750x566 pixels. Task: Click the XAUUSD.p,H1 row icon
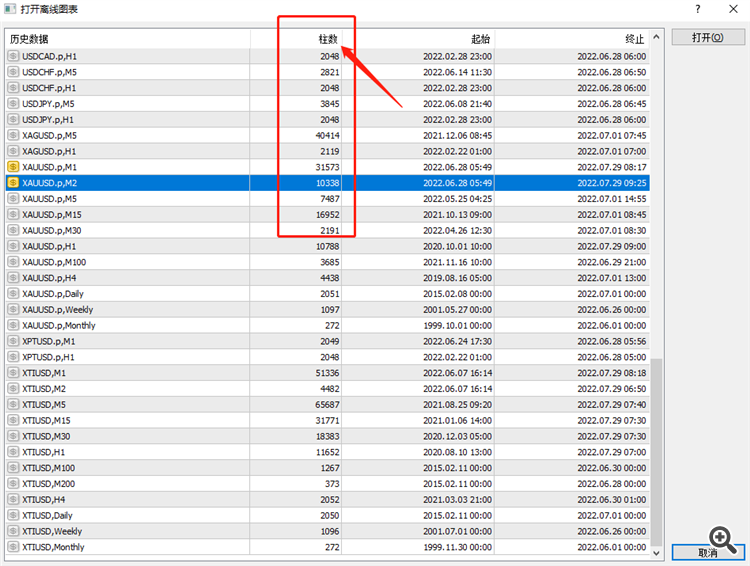13,246
